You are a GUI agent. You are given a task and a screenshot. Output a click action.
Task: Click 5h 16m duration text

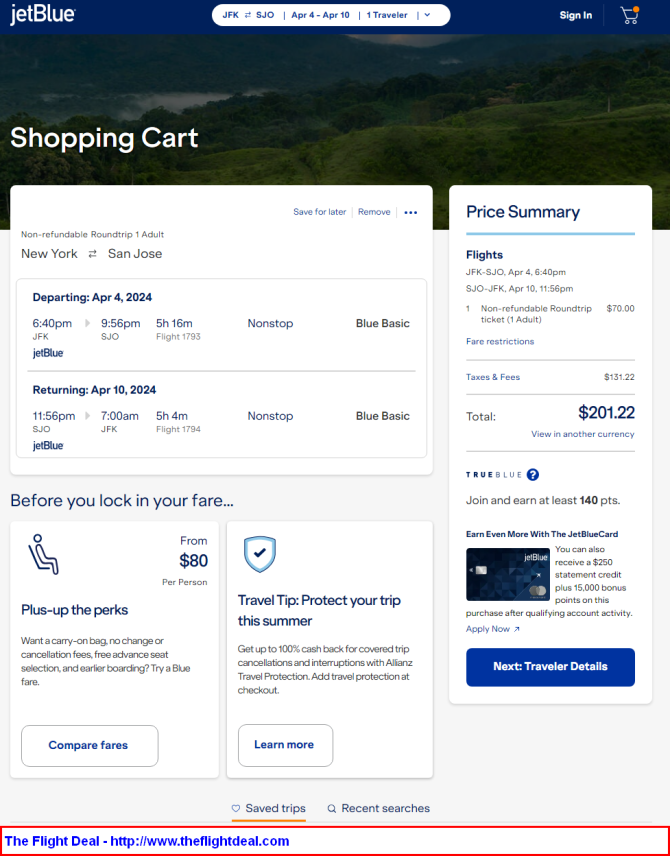click(174, 323)
